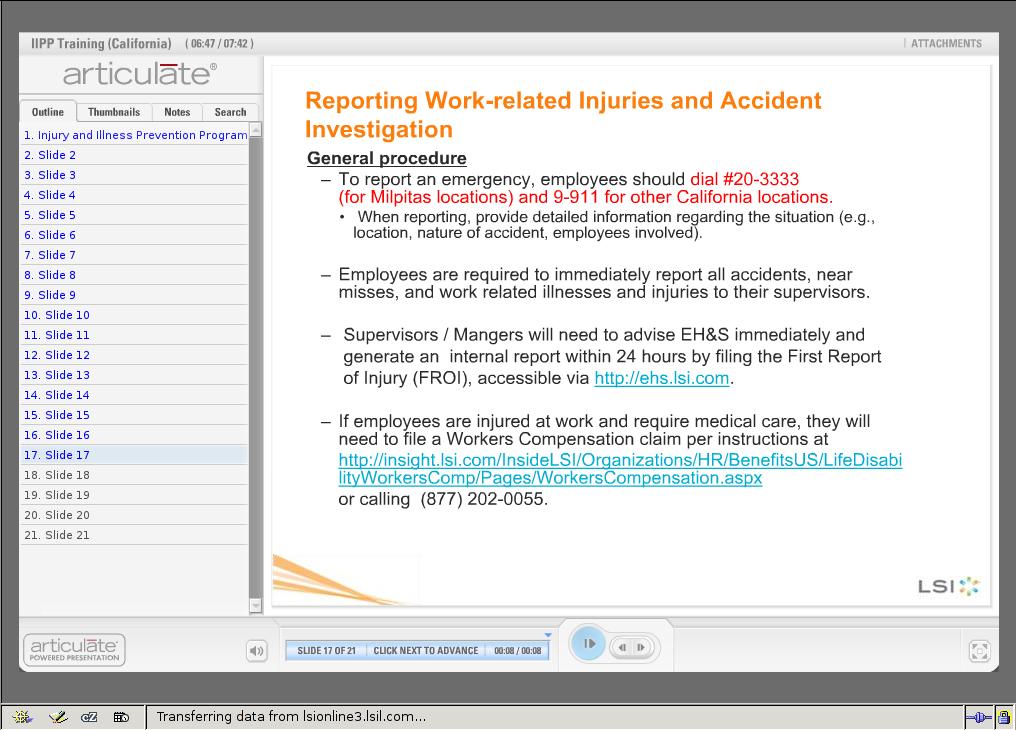Follow the Workers Compensation insight.lsi.com link
Screen dimensions: 1016x730
pos(620,469)
